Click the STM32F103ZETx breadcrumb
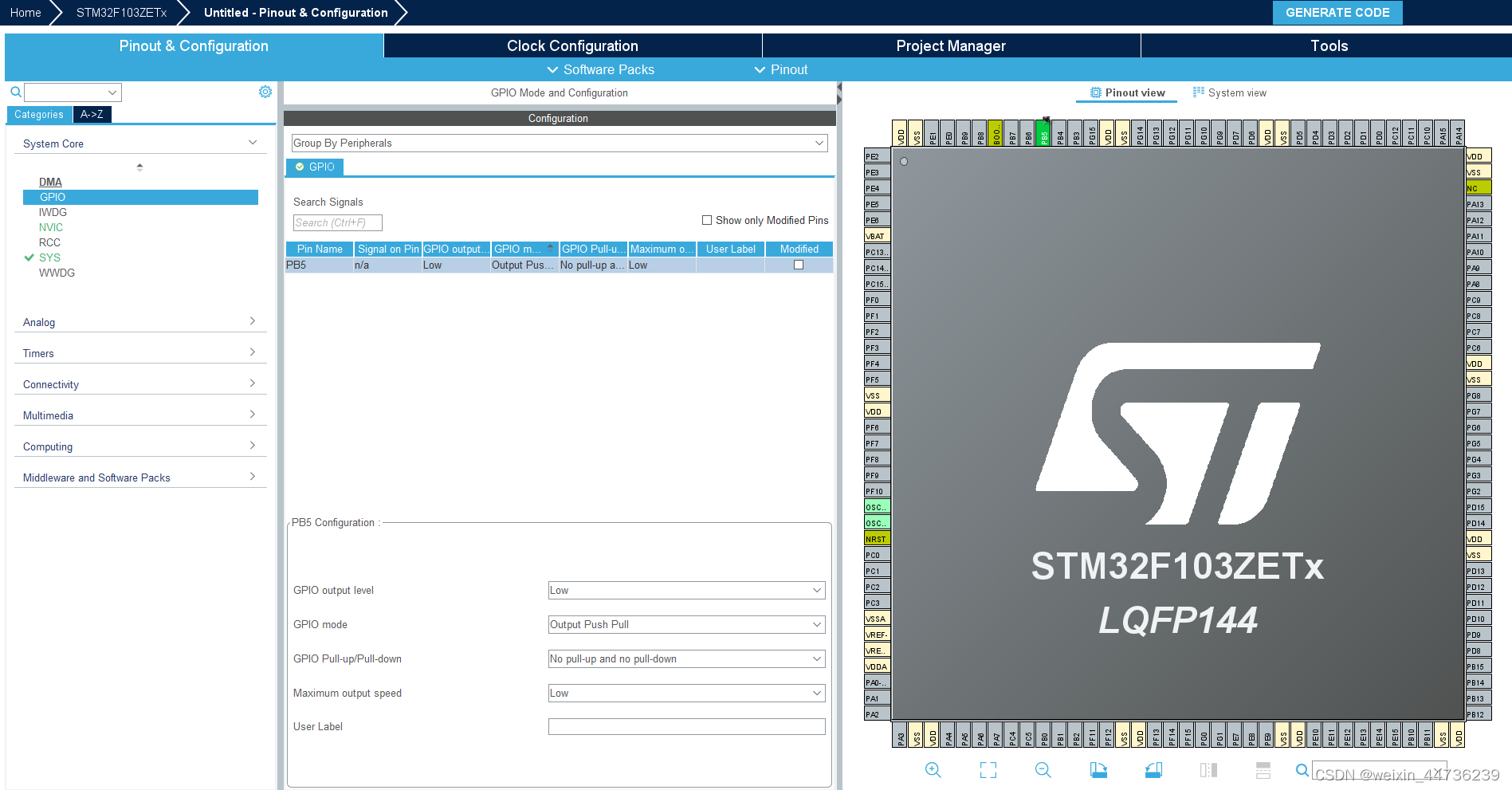The height and width of the screenshot is (790, 1512). (121, 13)
